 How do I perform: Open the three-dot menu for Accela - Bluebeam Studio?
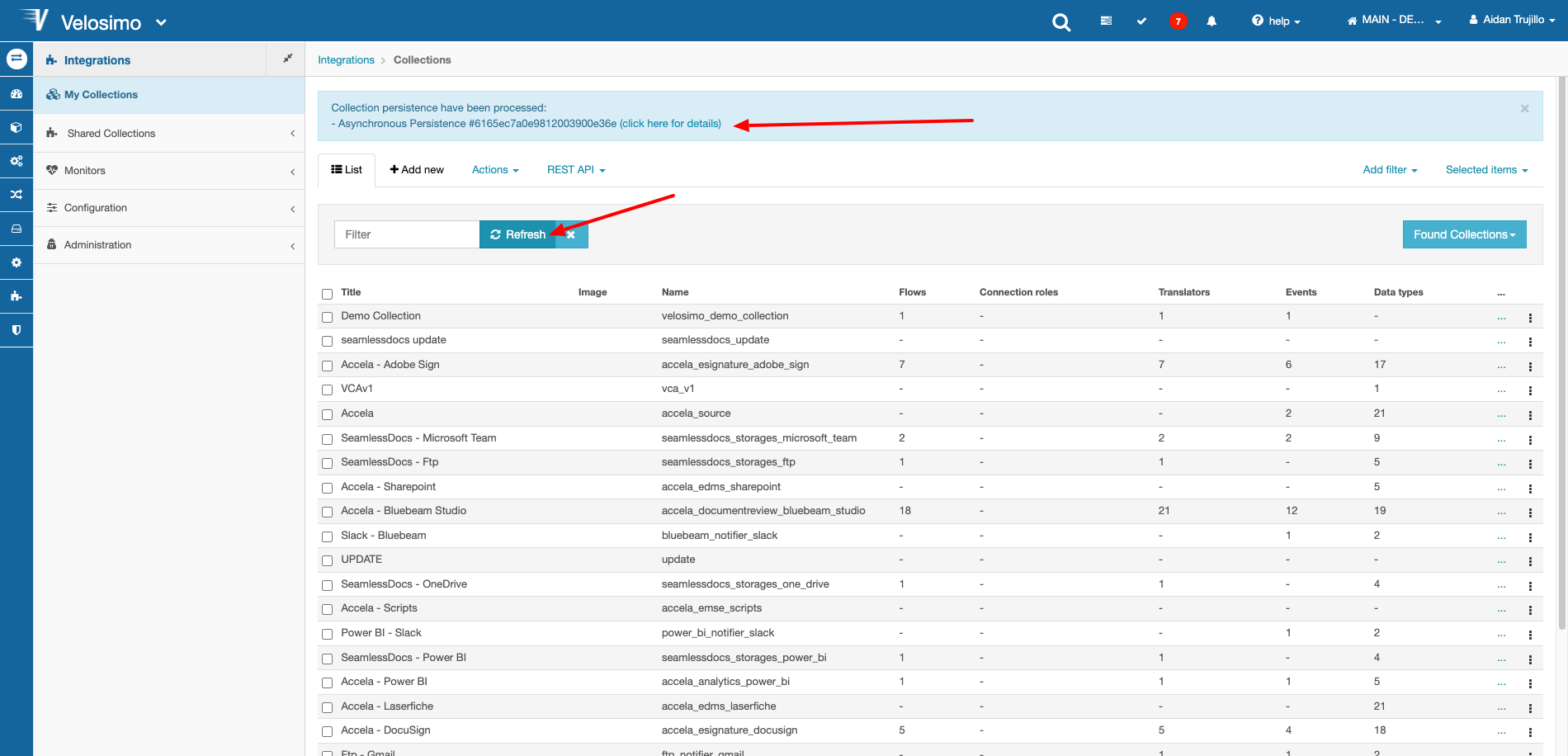pyautogui.click(x=1530, y=513)
